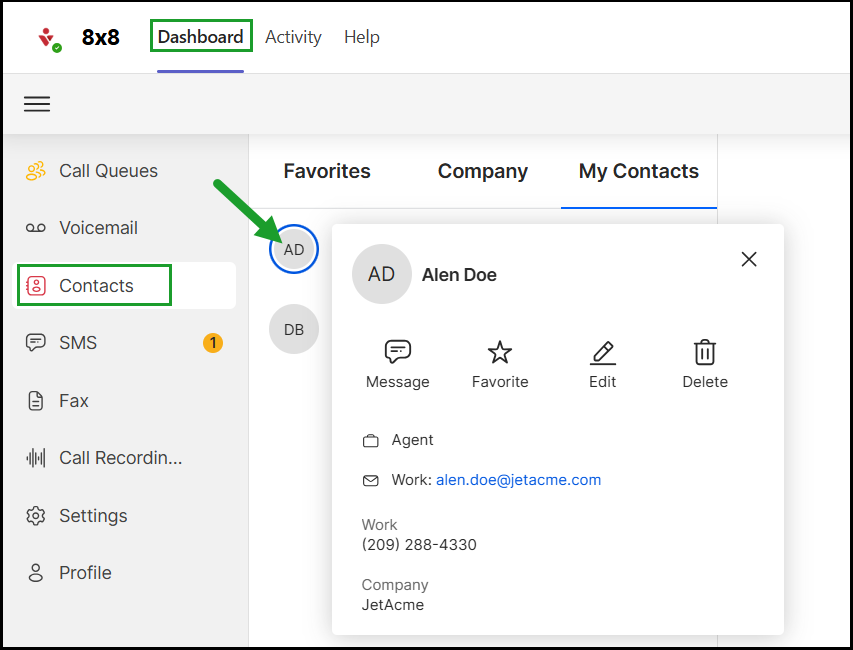Switch to the Favorites tab
The image size is (853, 650).
(x=327, y=171)
